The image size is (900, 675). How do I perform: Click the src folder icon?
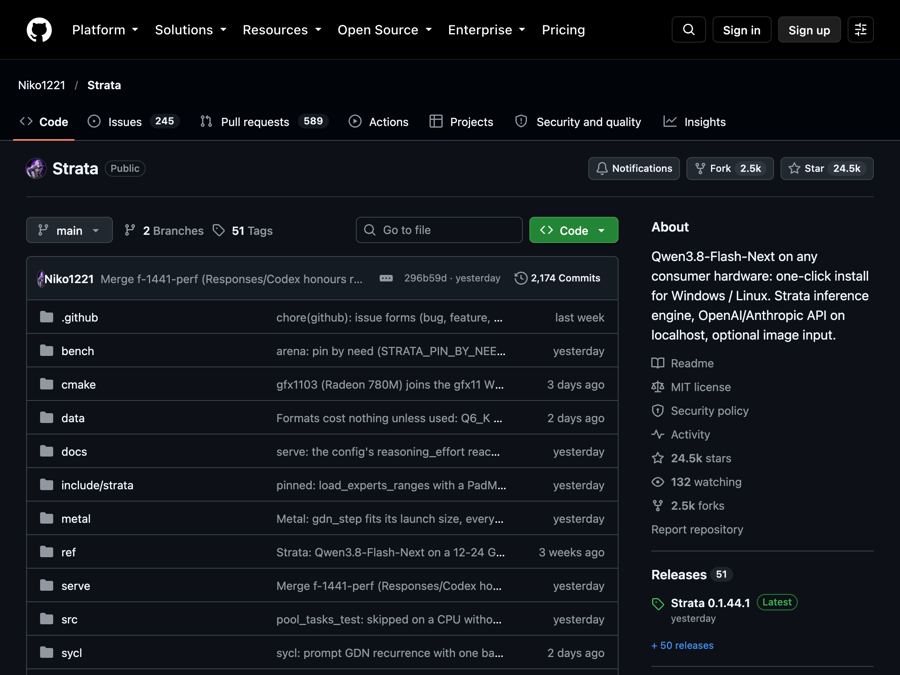pos(46,619)
